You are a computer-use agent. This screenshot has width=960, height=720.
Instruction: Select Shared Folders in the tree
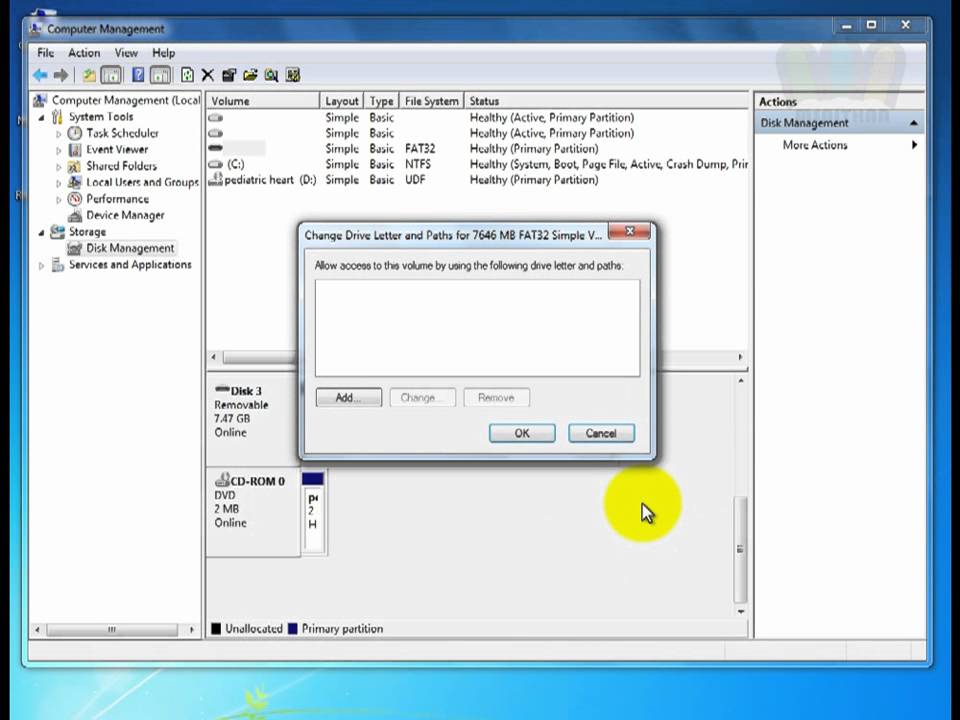click(121, 166)
